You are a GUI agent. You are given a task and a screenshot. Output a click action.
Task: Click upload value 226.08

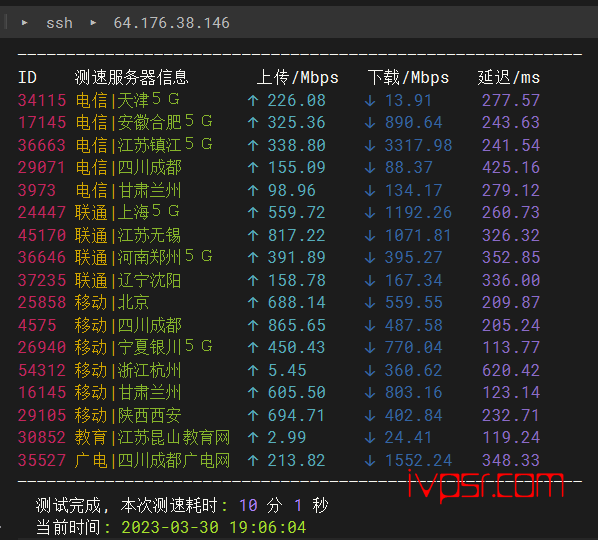297,101
